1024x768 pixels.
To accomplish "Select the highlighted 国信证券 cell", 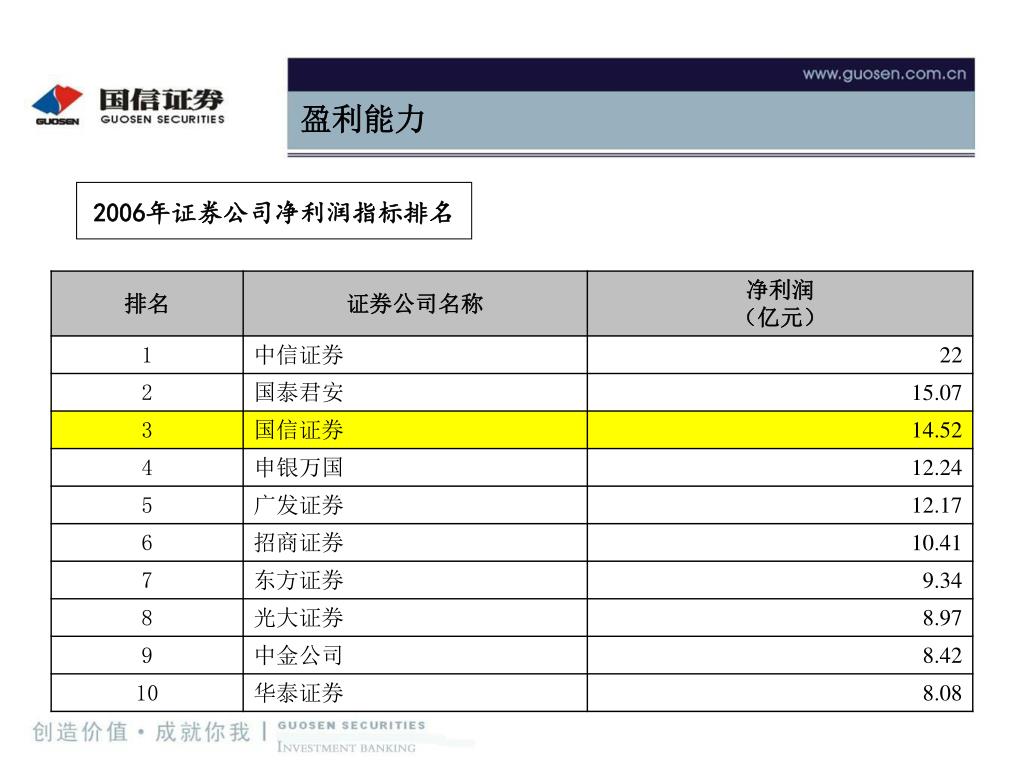I will tap(415, 430).
